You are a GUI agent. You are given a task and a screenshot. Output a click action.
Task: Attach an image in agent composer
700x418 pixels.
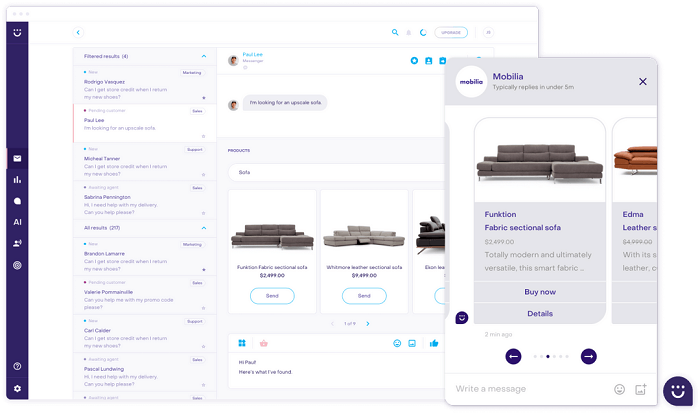point(412,343)
